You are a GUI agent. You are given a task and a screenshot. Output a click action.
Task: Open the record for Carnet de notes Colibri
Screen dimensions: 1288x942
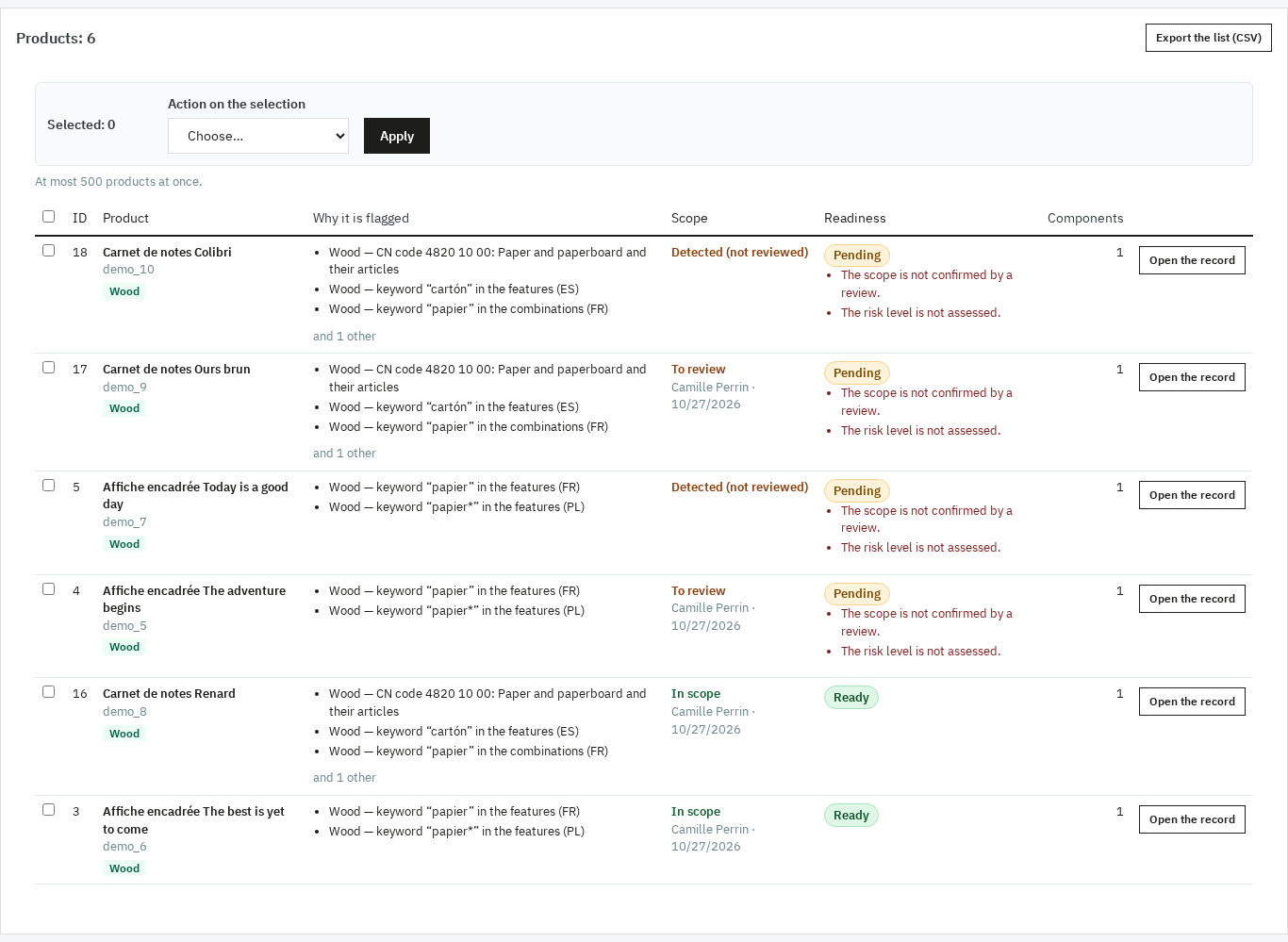(1192, 260)
